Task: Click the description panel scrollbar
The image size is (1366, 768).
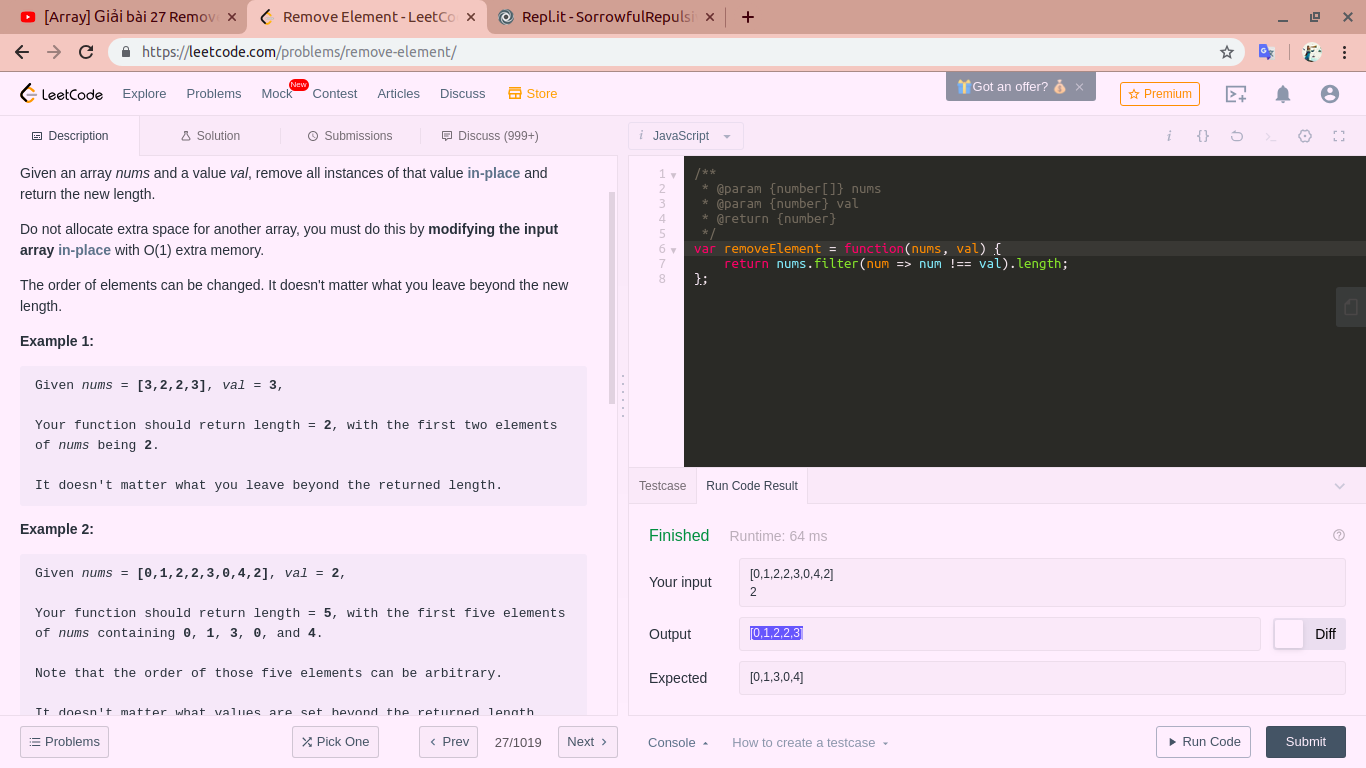Action: 612,297
